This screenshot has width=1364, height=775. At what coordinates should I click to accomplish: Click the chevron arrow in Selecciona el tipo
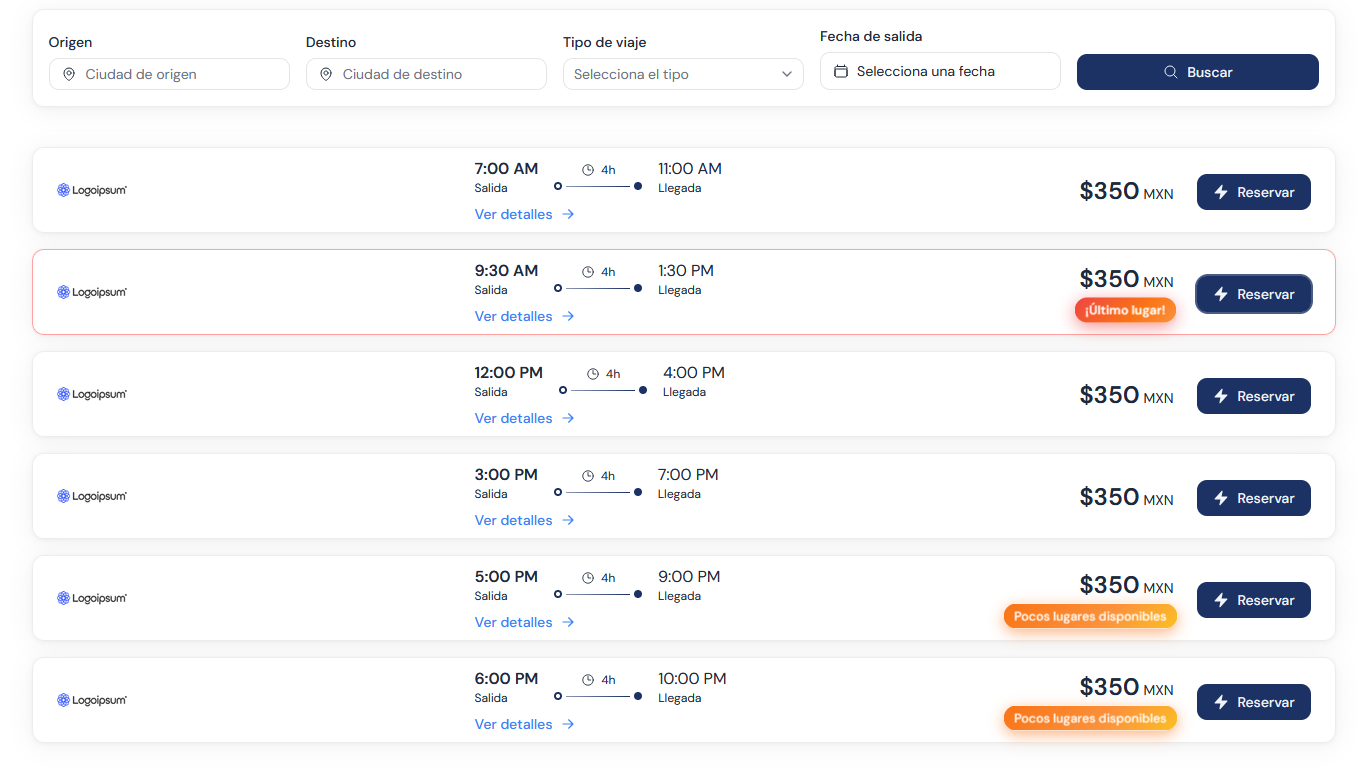(787, 74)
